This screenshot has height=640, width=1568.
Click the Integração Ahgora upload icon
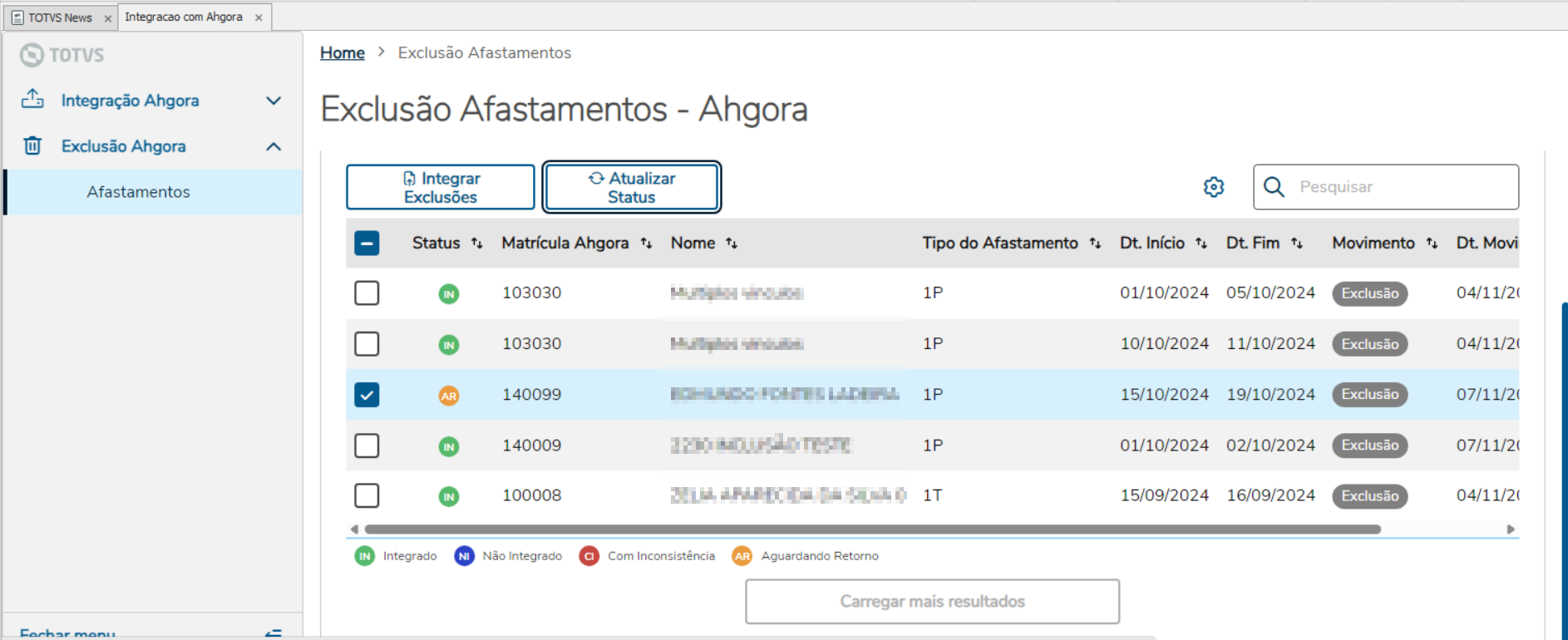[x=32, y=99]
